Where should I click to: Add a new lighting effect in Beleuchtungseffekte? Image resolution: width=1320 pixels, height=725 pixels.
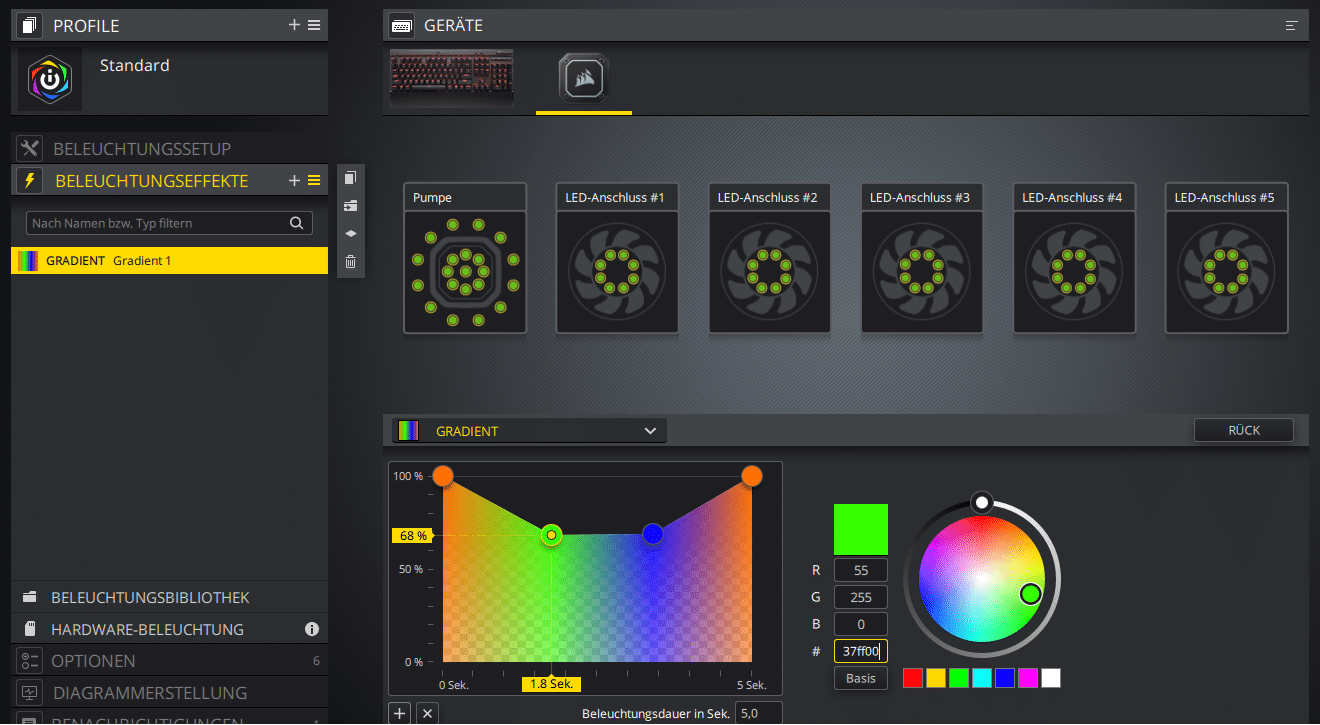click(294, 181)
